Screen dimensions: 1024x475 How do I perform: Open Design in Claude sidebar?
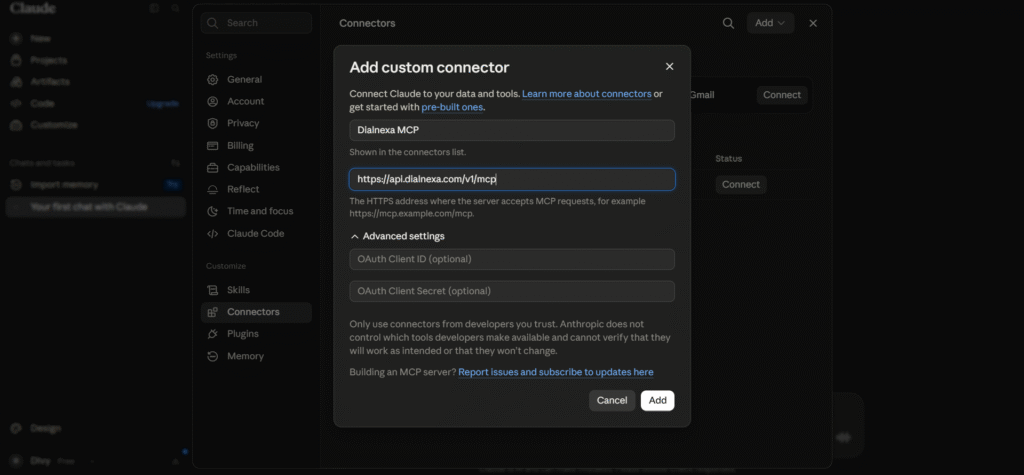pos(45,429)
